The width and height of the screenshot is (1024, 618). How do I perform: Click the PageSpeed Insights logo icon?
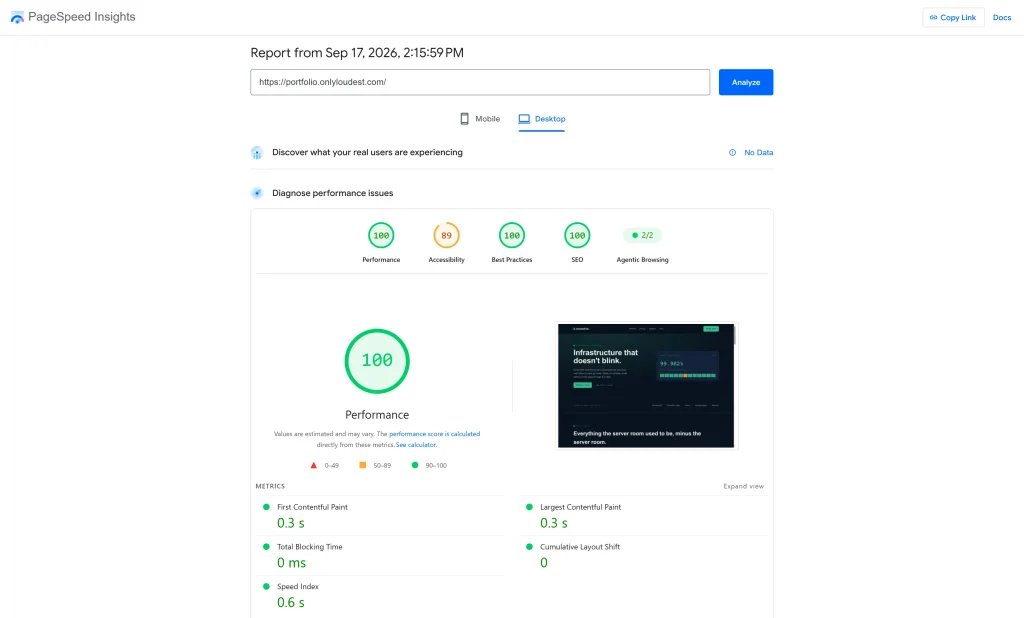click(x=17, y=17)
